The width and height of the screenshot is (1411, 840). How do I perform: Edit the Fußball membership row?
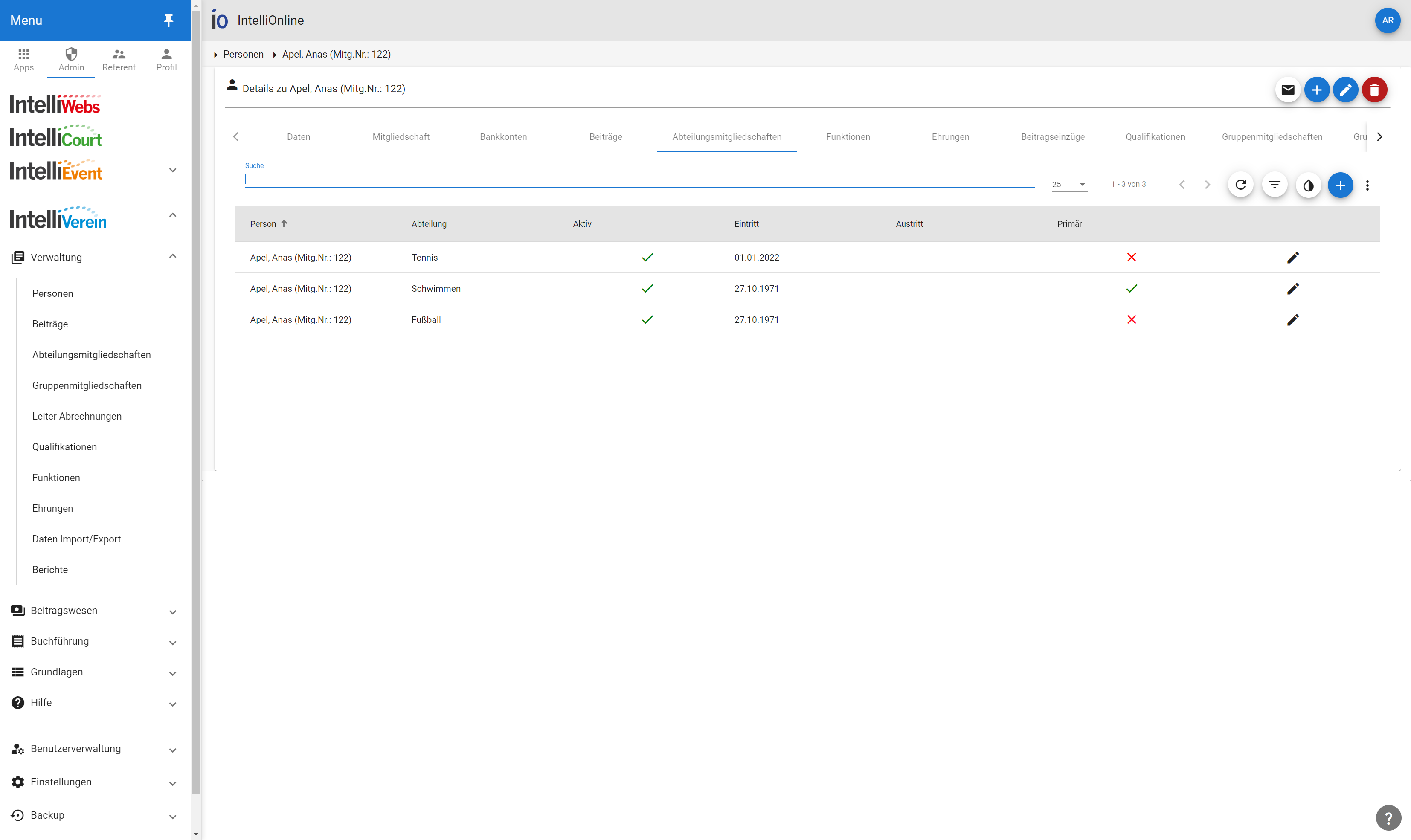(x=1293, y=320)
